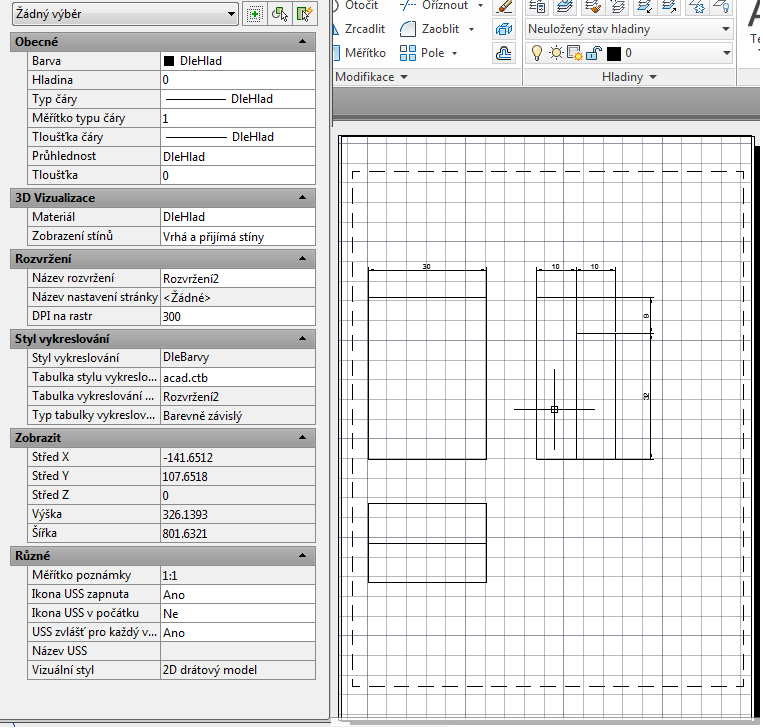Viewport: 763px width, 728px height.
Task: Expand the Hladiny panel title
Action: (629, 77)
